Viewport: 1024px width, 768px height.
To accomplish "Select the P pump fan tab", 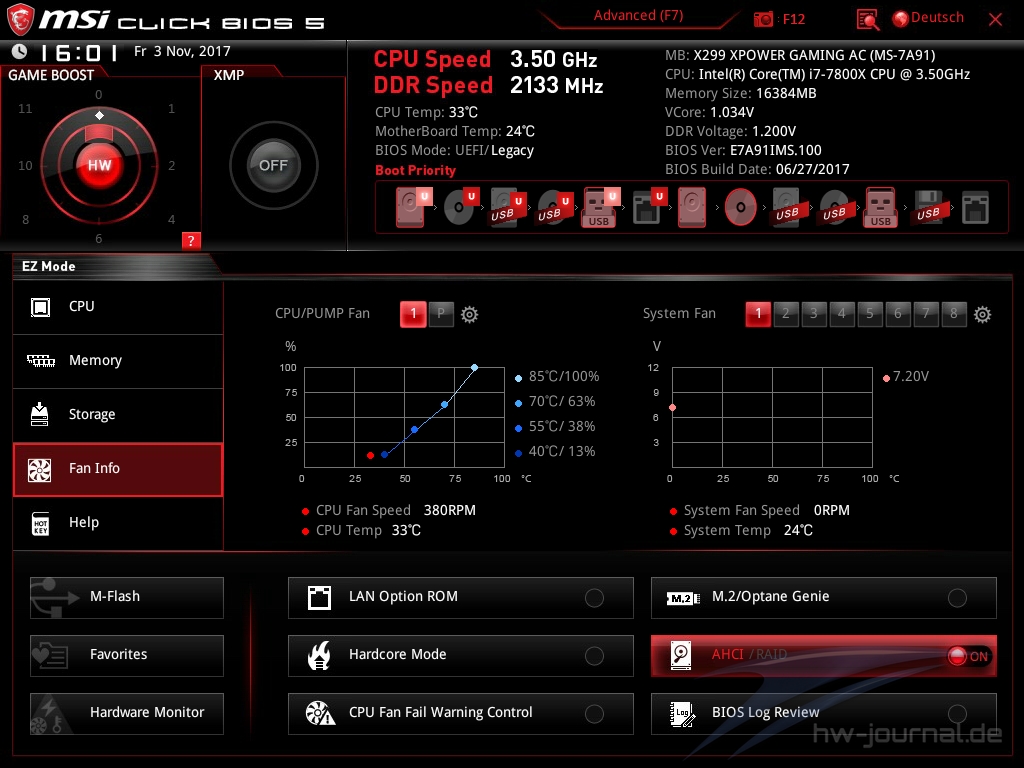I will tap(441, 314).
